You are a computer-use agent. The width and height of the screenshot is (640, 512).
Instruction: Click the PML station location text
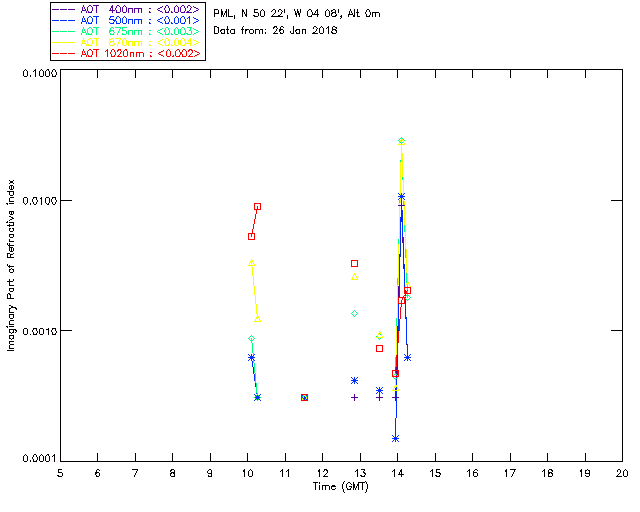pos(297,13)
